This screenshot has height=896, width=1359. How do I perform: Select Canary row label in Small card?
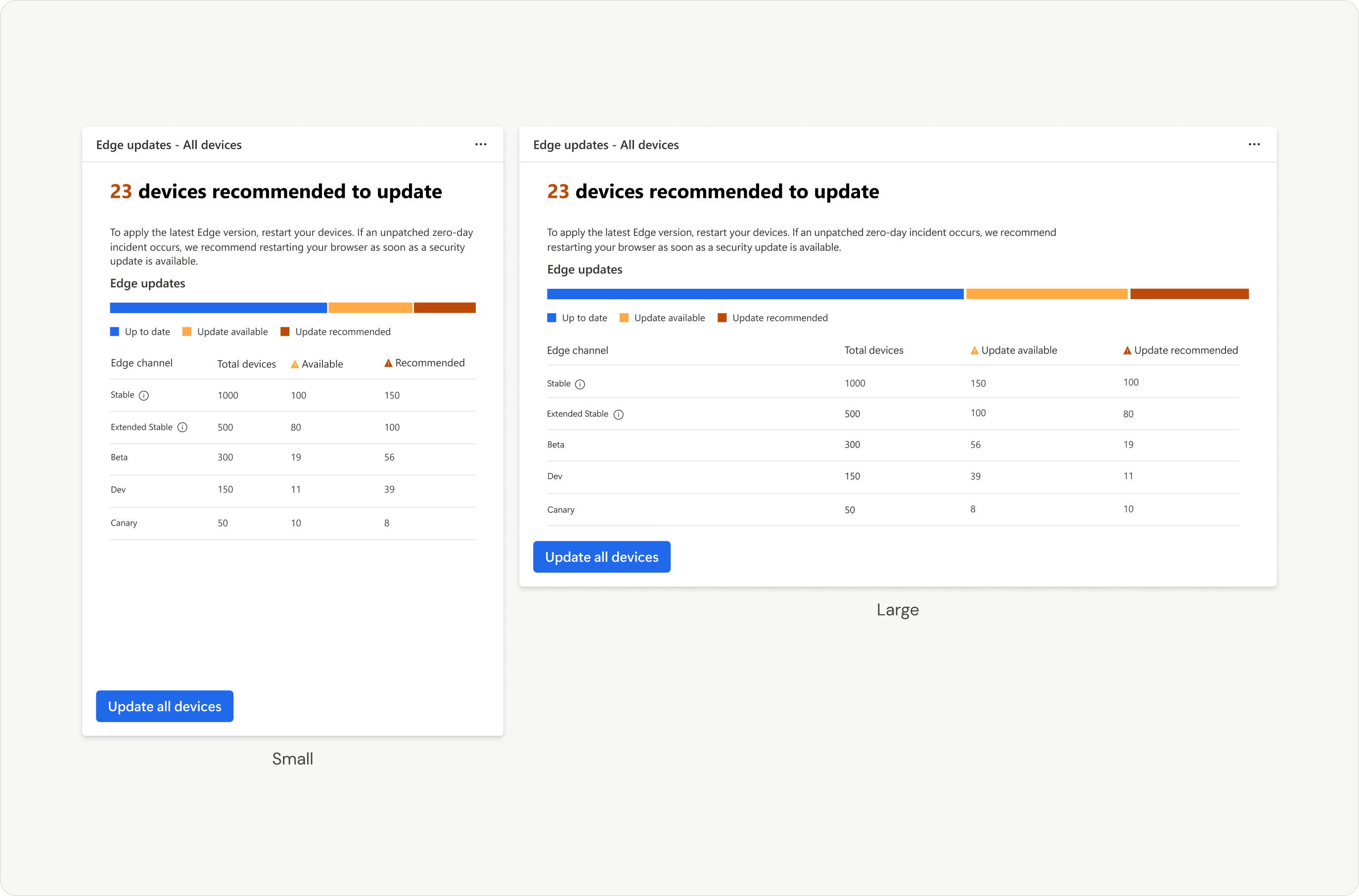pyautogui.click(x=124, y=523)
